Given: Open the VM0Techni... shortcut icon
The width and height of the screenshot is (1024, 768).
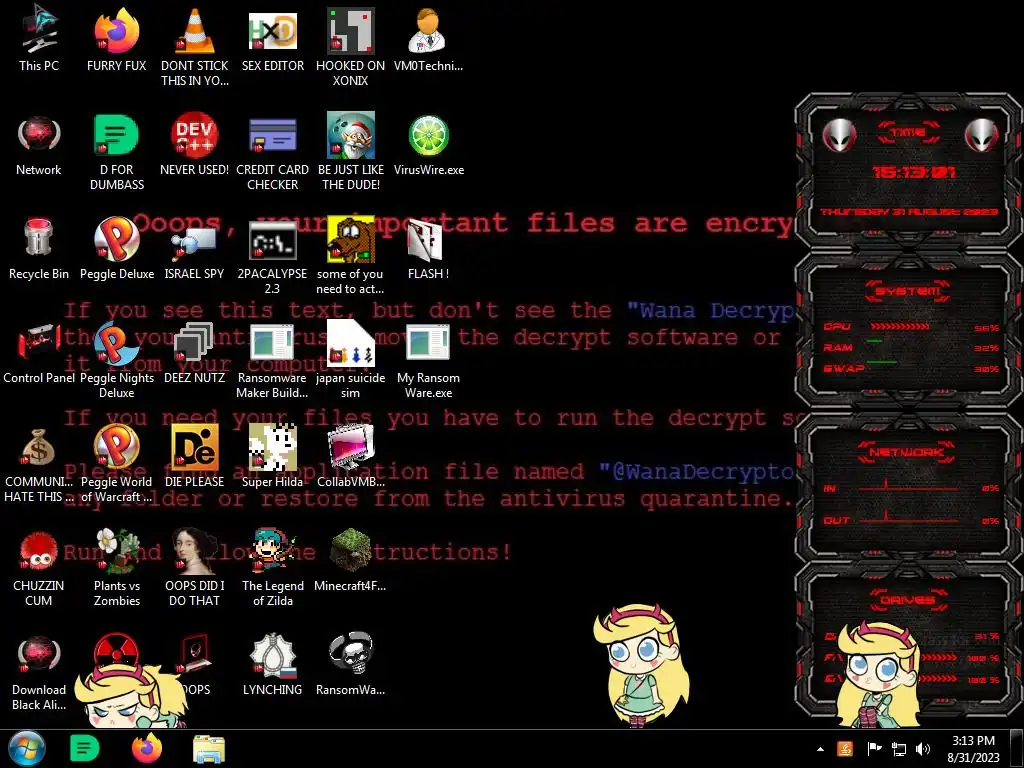Looking at the screenshot, I should click(x=428, y=39).
